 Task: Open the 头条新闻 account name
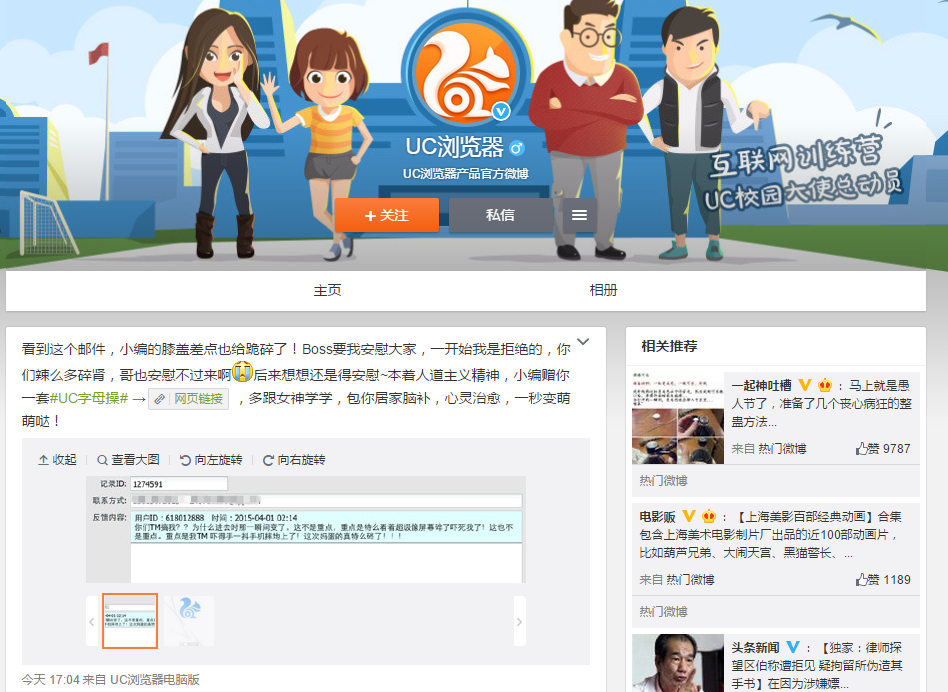click(x=755, y=648)
